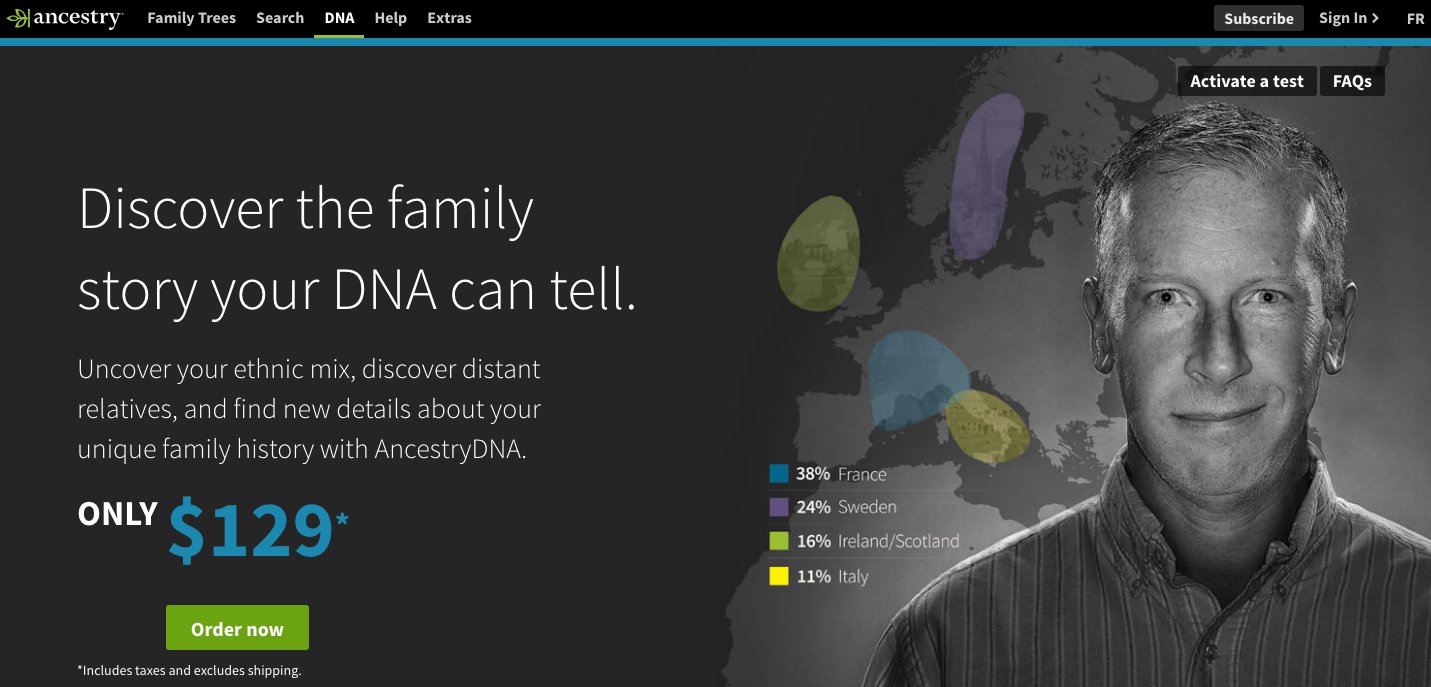Expand the Sign In chevron link
This screenshot has width=1431, height=687.
(1348, 18)
